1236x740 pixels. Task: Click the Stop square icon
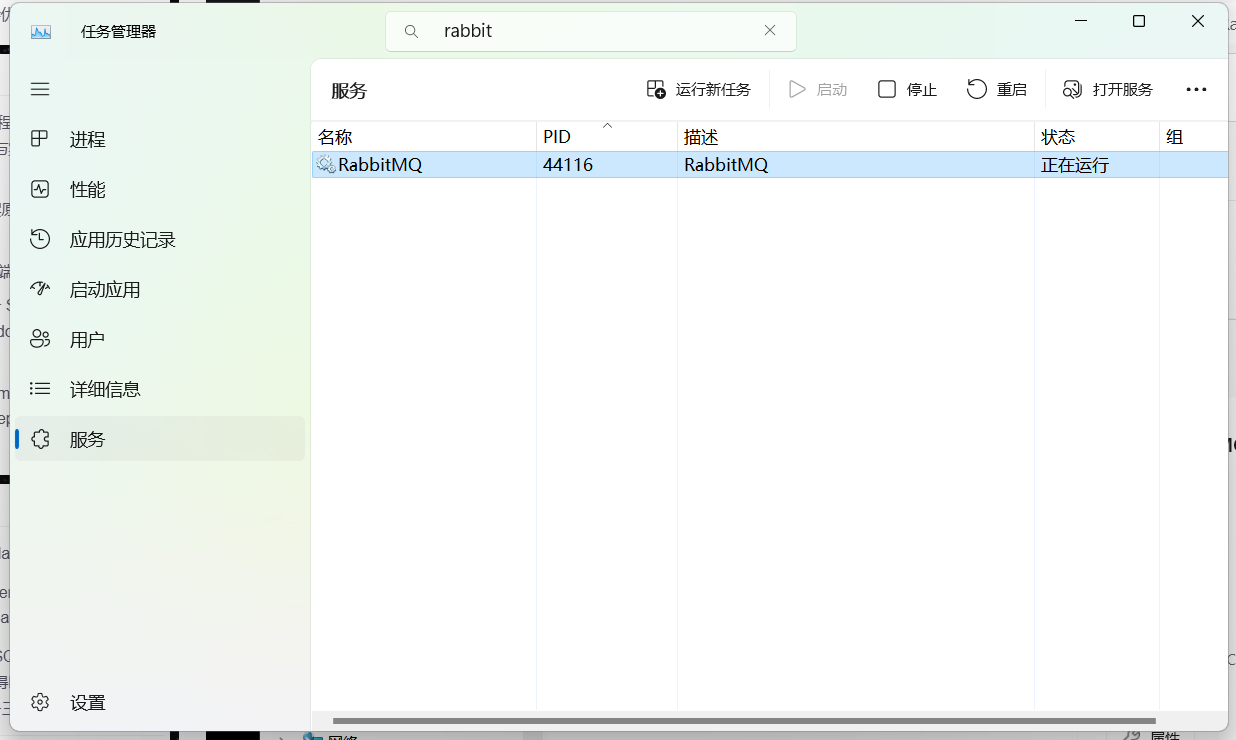[887, 90]
